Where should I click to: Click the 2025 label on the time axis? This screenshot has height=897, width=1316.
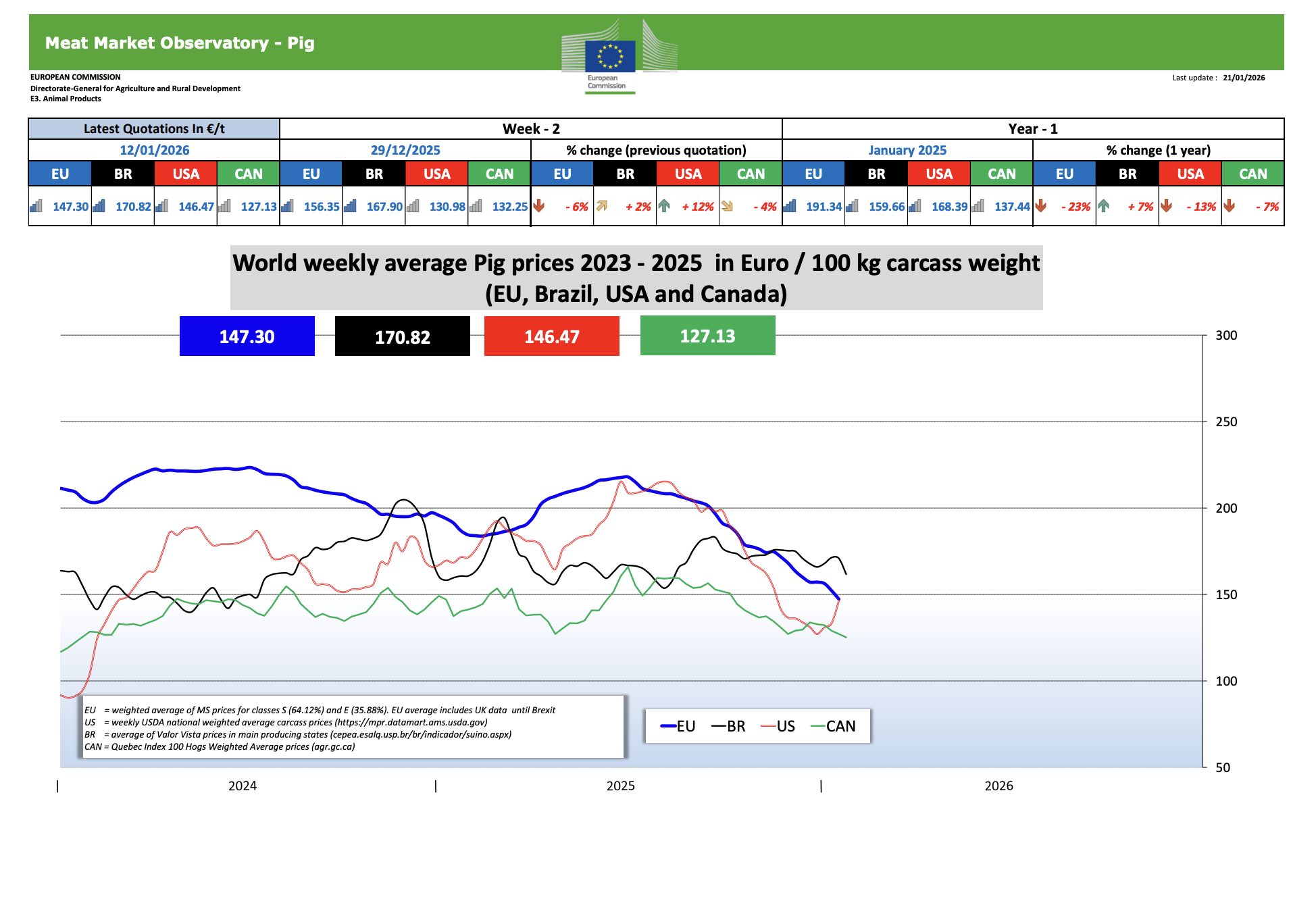620,786
